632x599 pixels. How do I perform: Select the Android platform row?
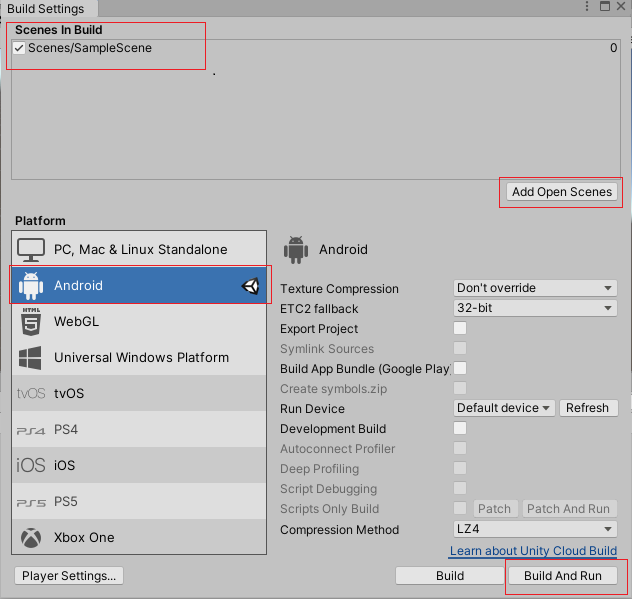pos(139,285)
